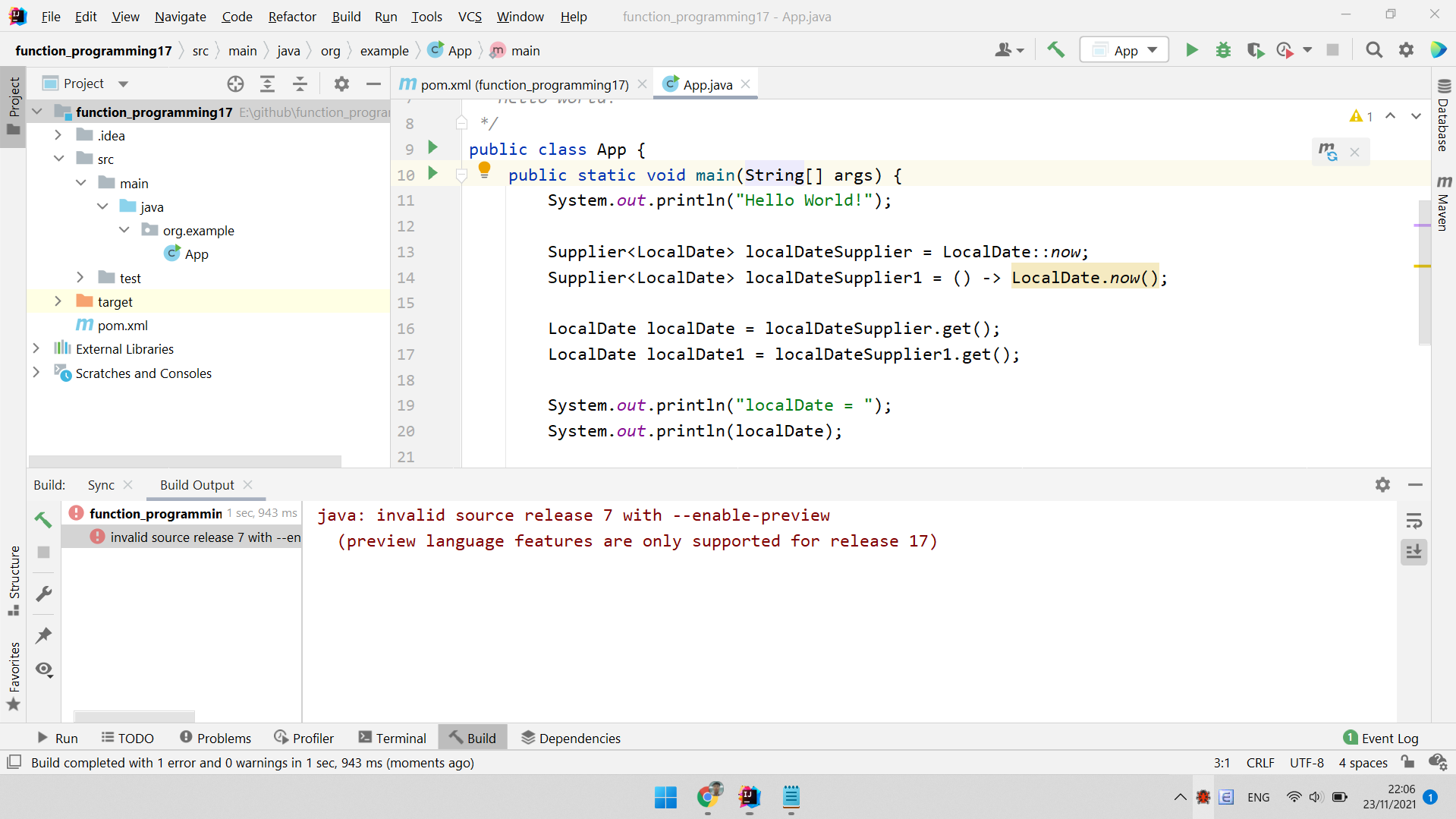Image resolution: width=1456 pixels, height=819 pixels.
Task: Toggle scroll to end in Build Output
Action: [1414, 552]
